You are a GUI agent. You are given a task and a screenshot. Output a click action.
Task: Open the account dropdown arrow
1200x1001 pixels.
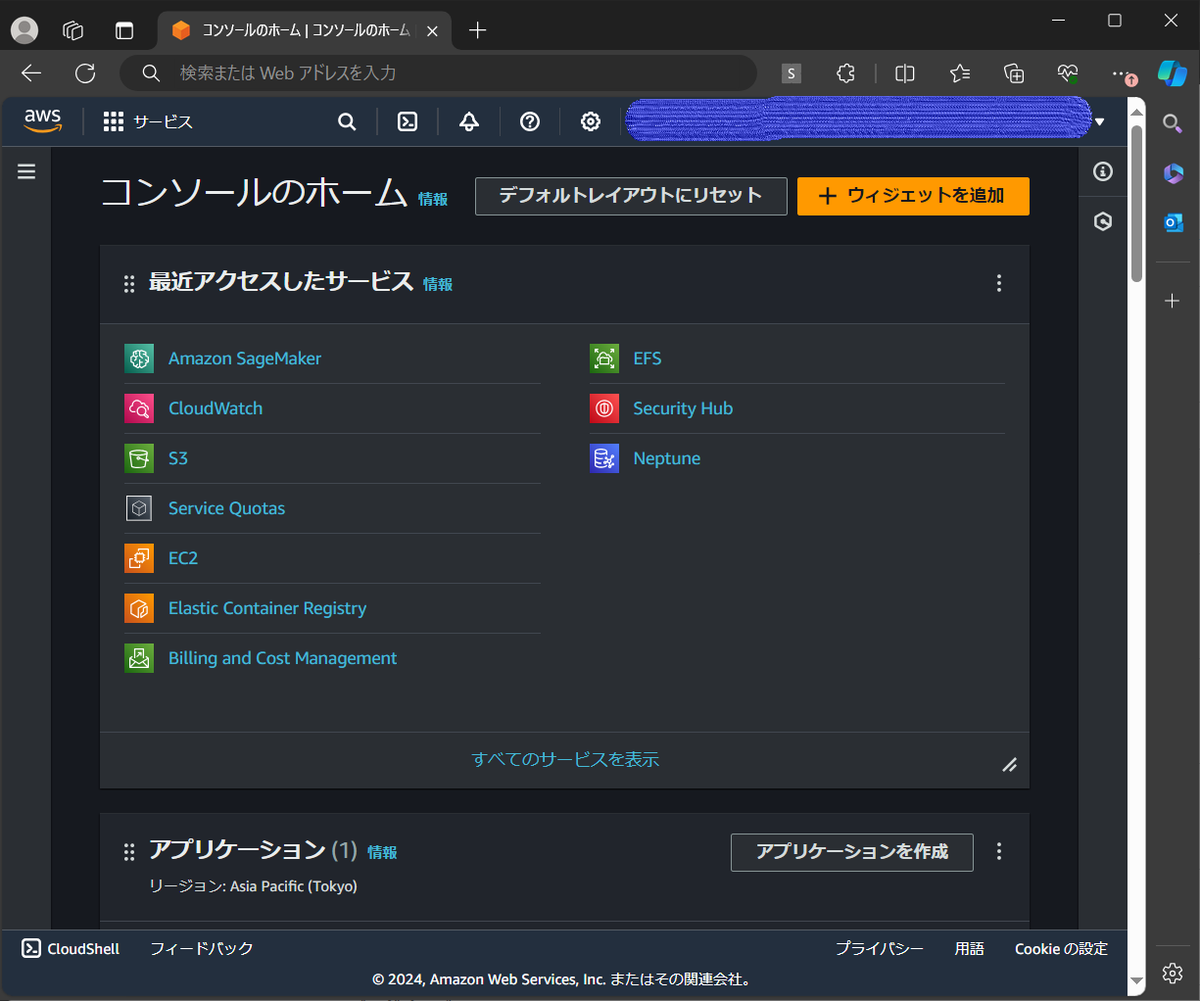[1100, 122]
